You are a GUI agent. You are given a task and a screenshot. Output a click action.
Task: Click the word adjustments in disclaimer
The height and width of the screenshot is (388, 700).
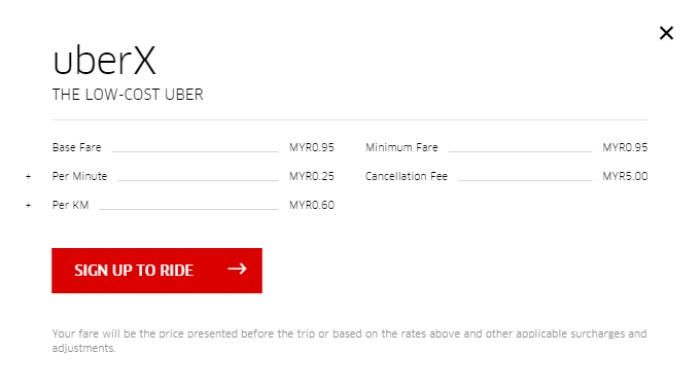(83, 348)
